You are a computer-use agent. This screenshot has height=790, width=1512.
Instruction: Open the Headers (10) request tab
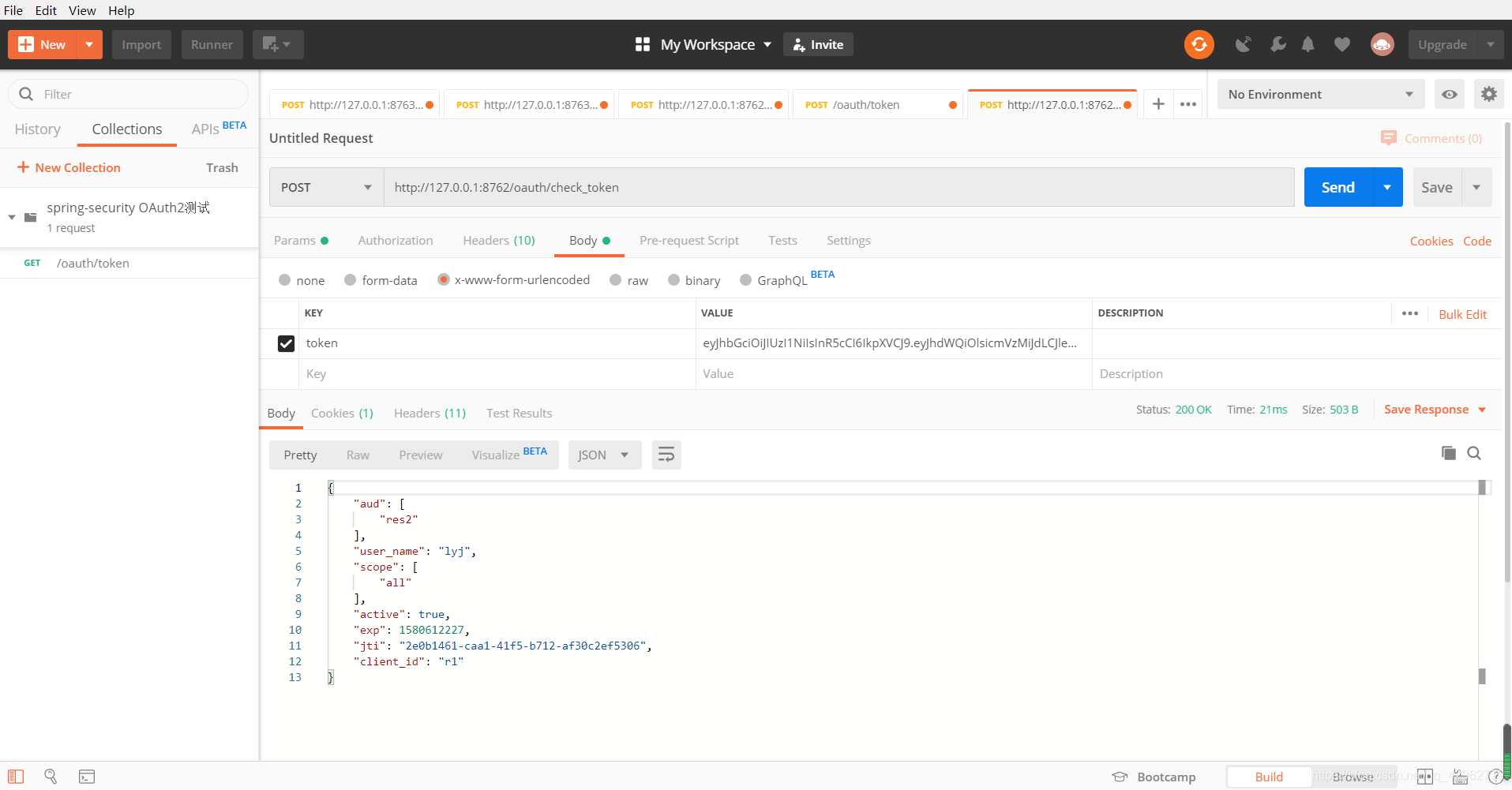coord(499,241)
